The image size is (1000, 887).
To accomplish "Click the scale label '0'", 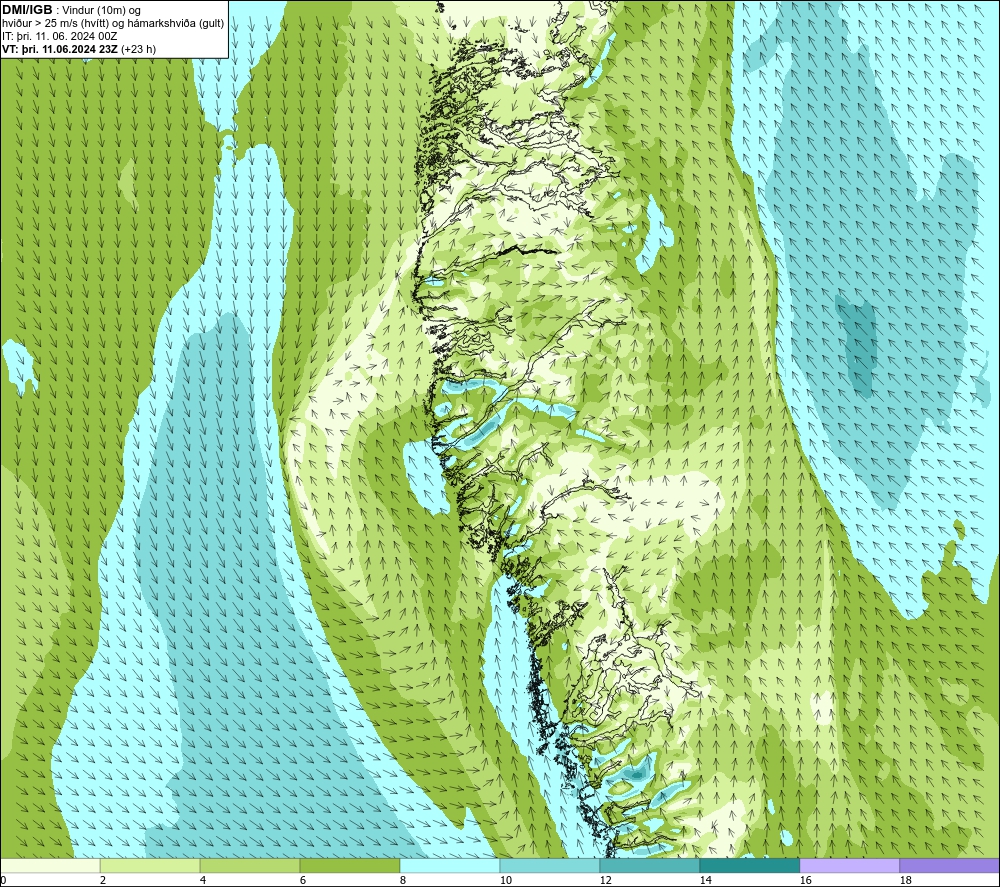I will (x=3, y=881).
